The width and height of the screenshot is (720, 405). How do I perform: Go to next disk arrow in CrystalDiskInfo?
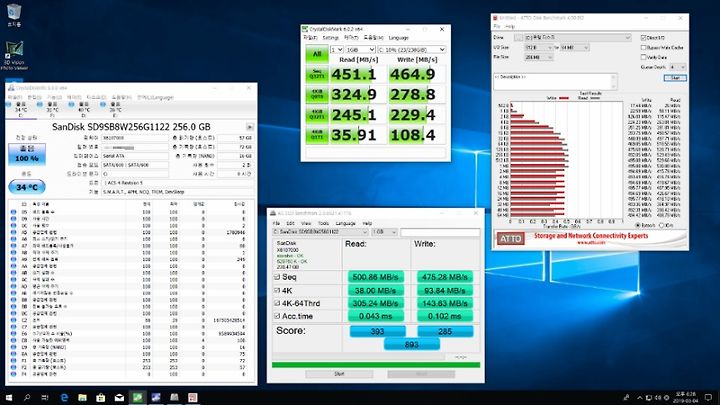[250, 127]
